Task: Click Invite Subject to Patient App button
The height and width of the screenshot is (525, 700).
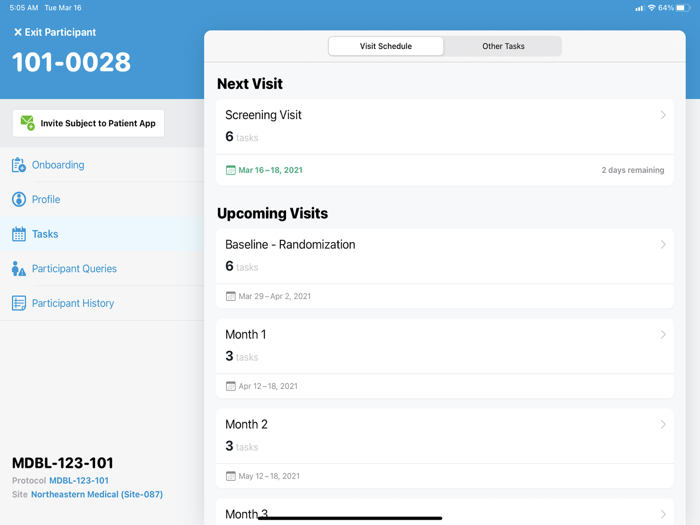Action: pyautogui.click(x=88, y=123)
